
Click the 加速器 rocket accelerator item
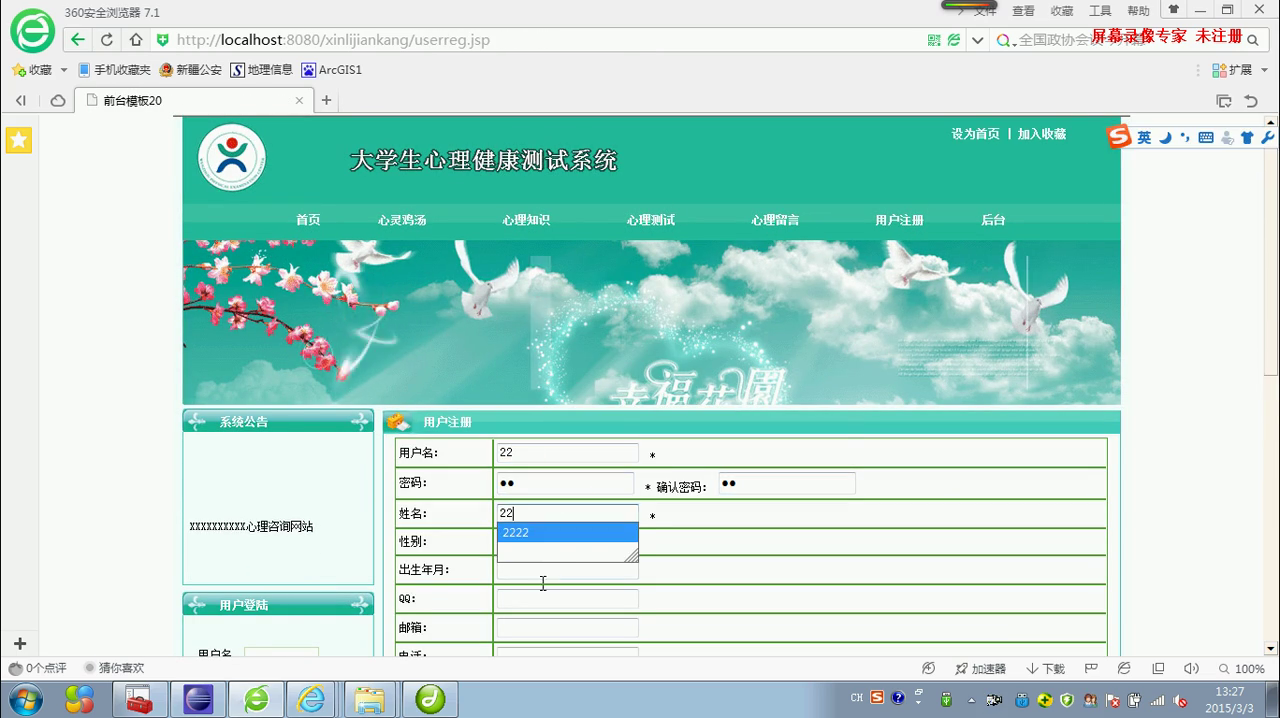pos(980,668)
